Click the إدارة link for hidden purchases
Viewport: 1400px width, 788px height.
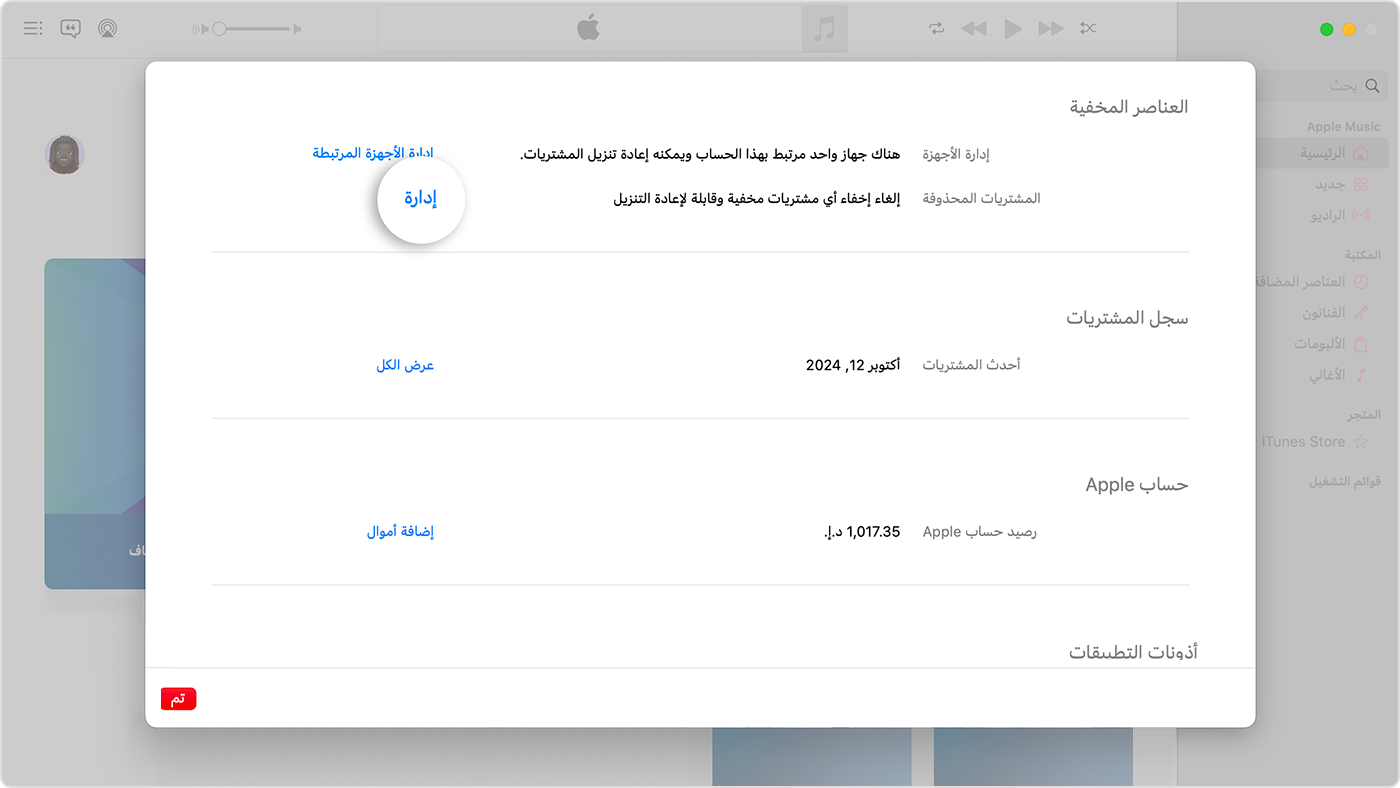pos(421,199)
